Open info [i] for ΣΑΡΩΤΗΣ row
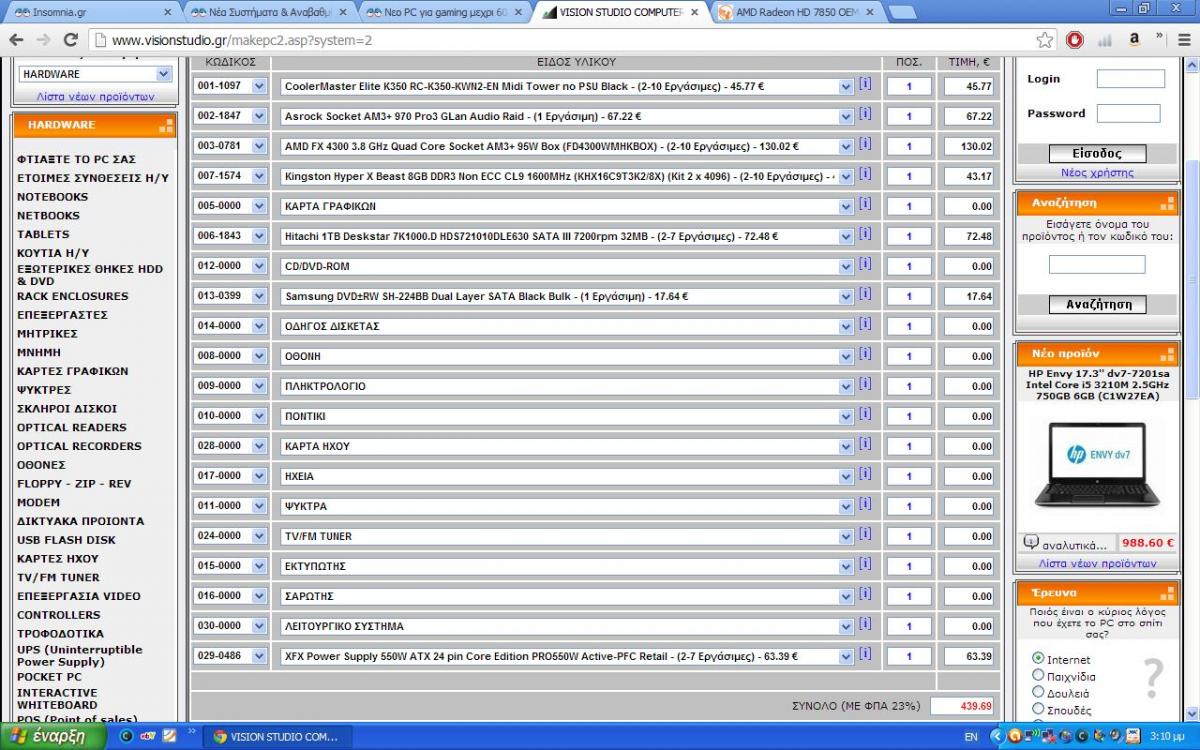The image size is (1200, 750). click(865, 594)
